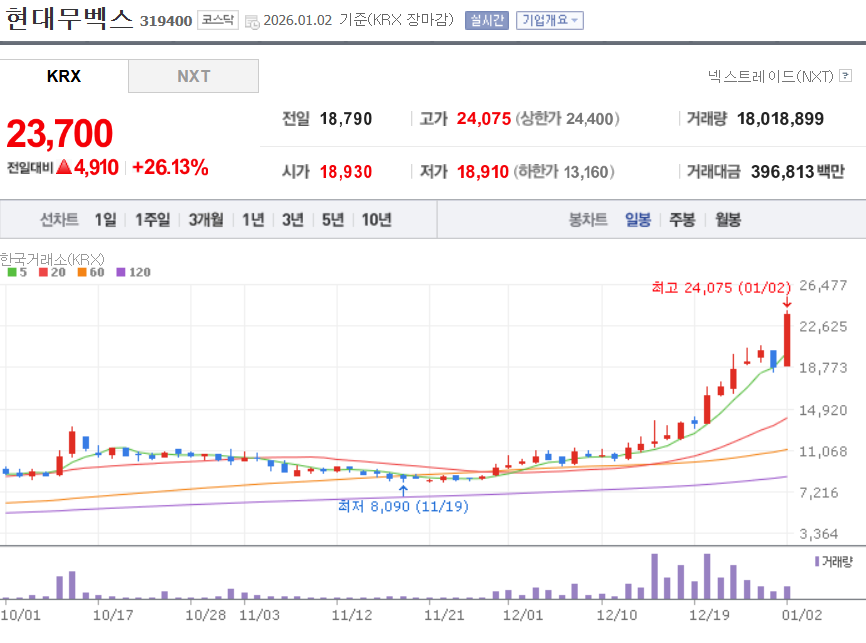Click the upper limit text 상한가 24,400

(567, 119)
